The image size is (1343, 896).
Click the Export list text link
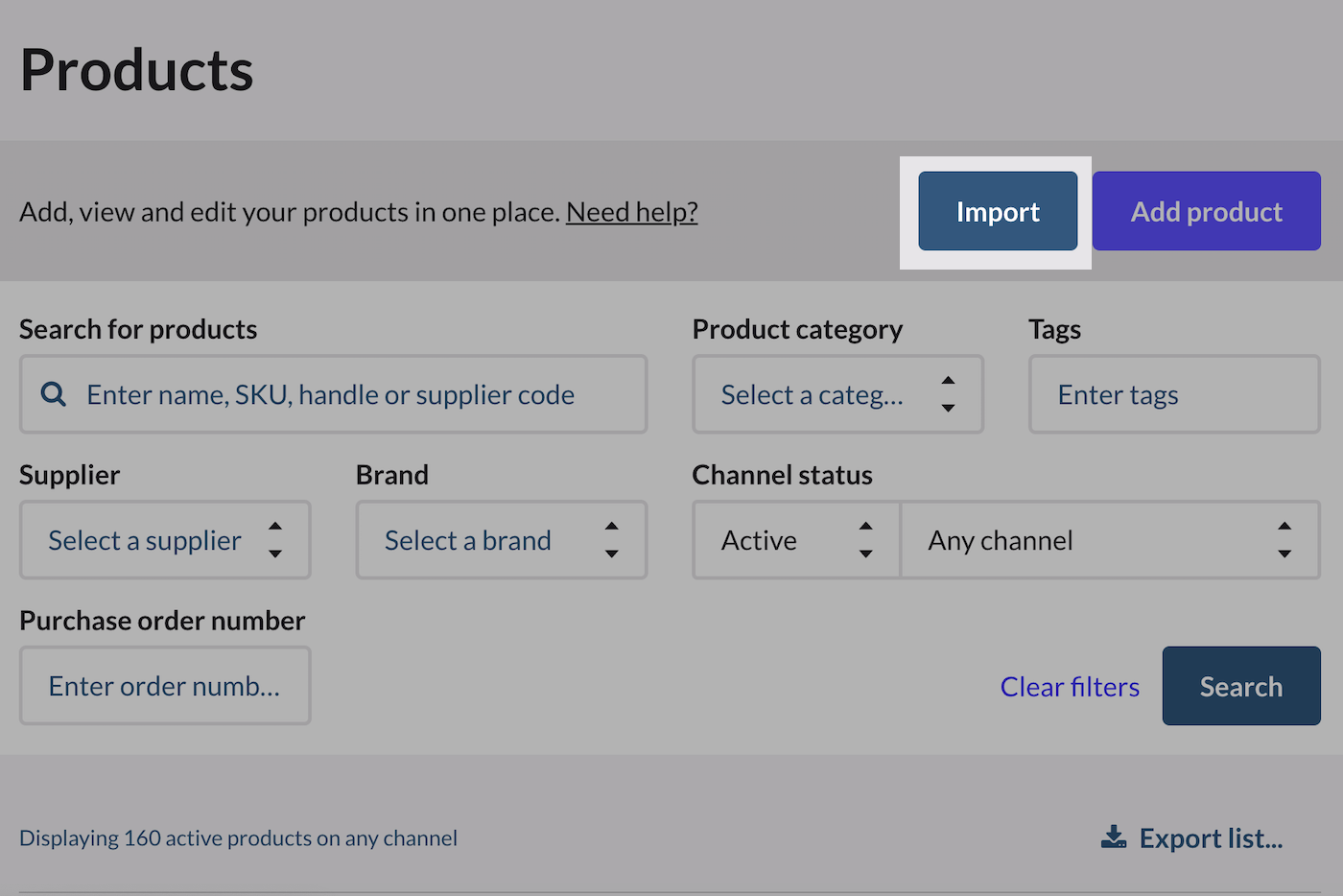click(x=1211, y=838)
